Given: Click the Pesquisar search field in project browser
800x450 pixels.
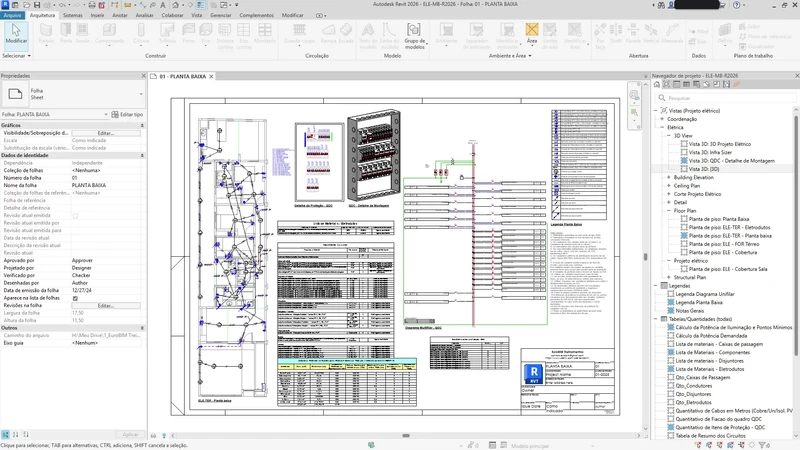Looking at the screenshot, I should pyautogui.click(x=726, y=97).
